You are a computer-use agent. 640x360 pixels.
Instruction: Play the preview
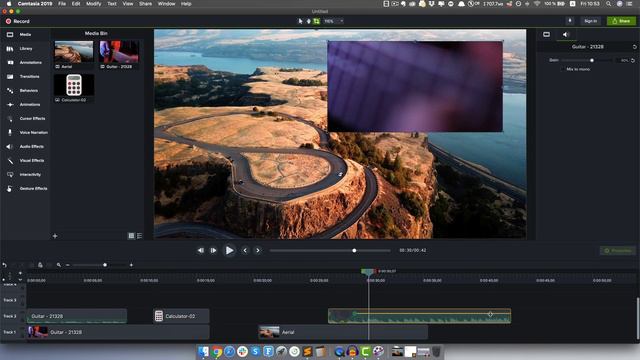(229, 250)
